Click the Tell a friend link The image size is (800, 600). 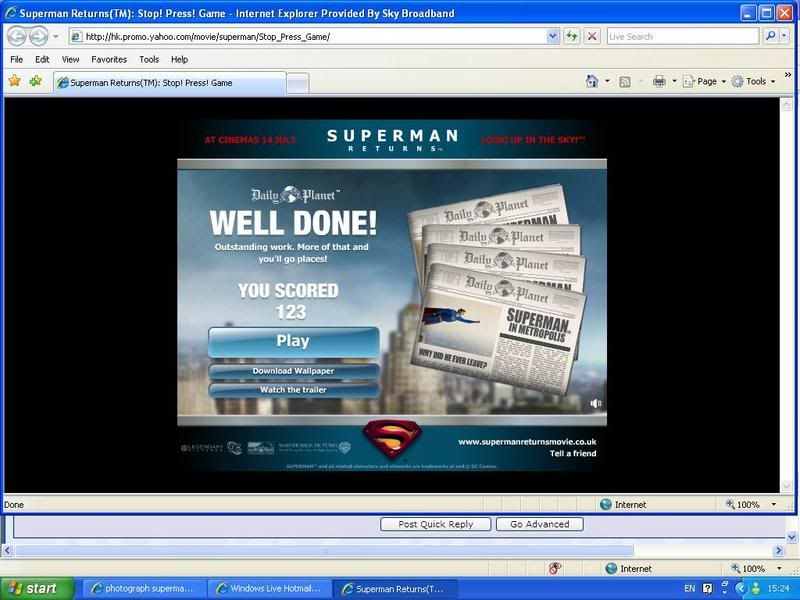point(573,454)
